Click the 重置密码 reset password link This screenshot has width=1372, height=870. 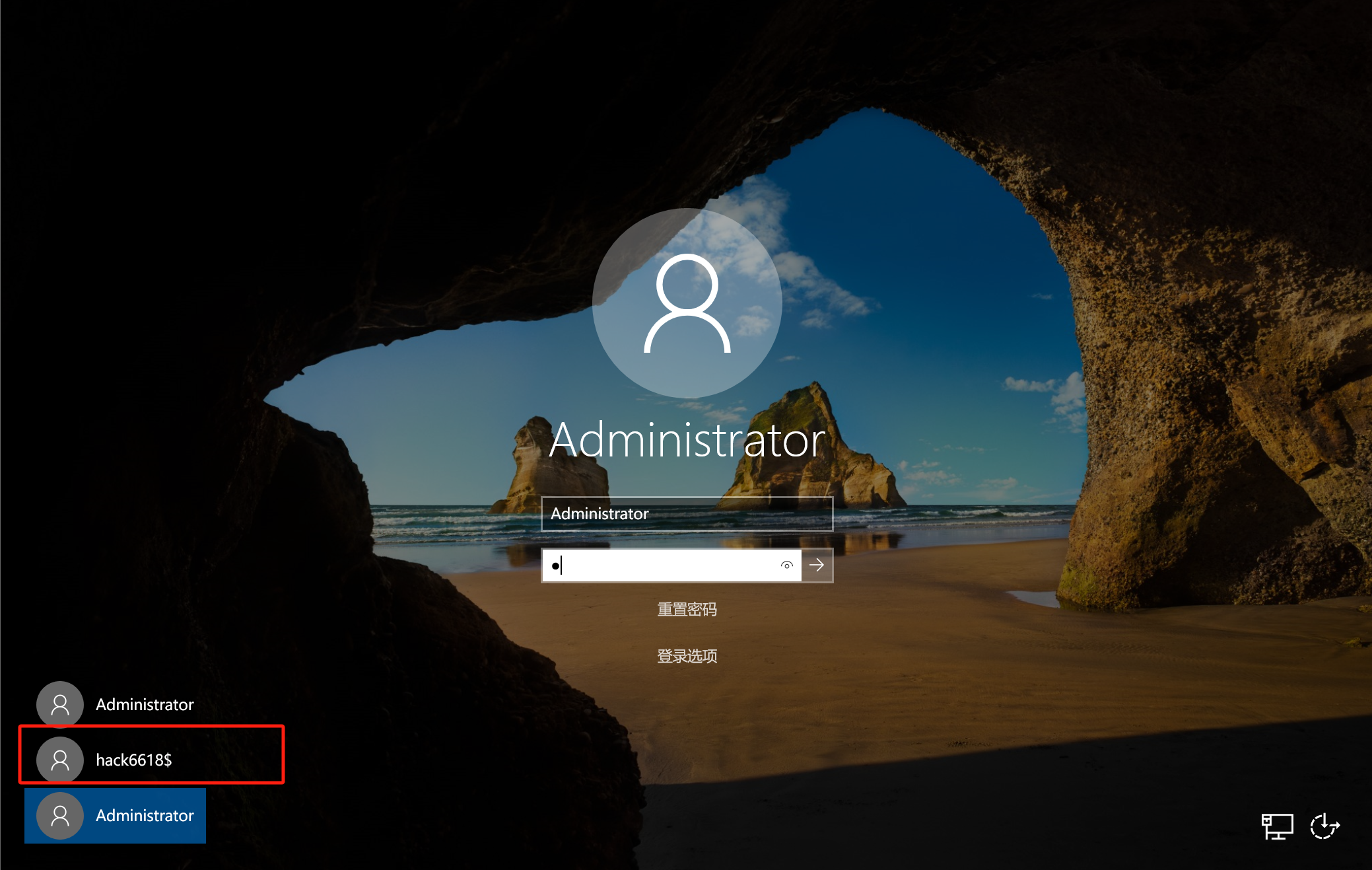click(687, 609)
